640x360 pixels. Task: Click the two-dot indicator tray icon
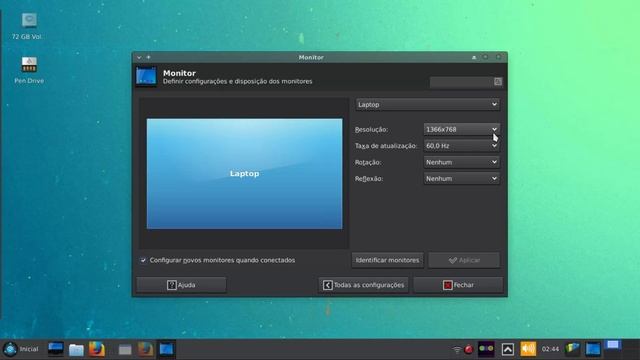point(486,349)
